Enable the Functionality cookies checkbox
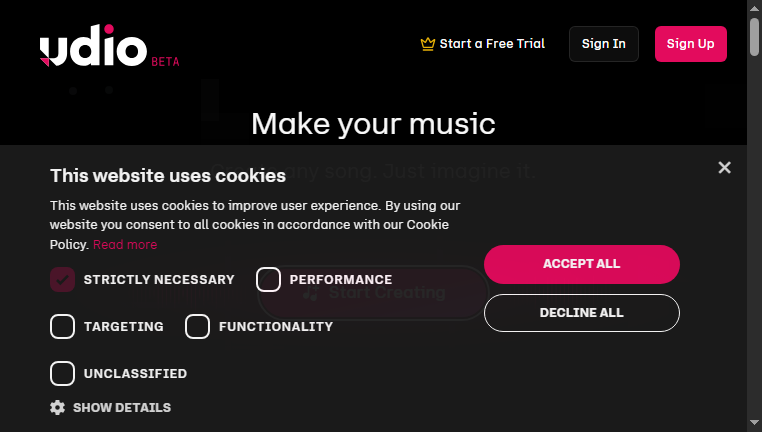 pos(197,327)
